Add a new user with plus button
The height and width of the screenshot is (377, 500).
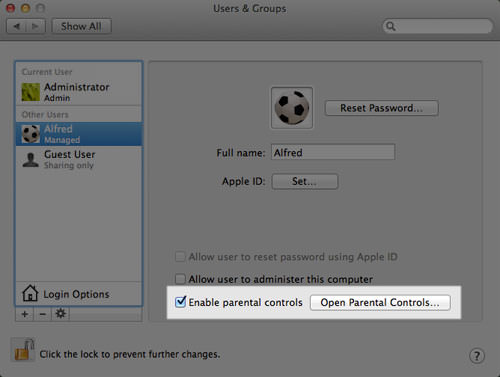pos(25,314)
